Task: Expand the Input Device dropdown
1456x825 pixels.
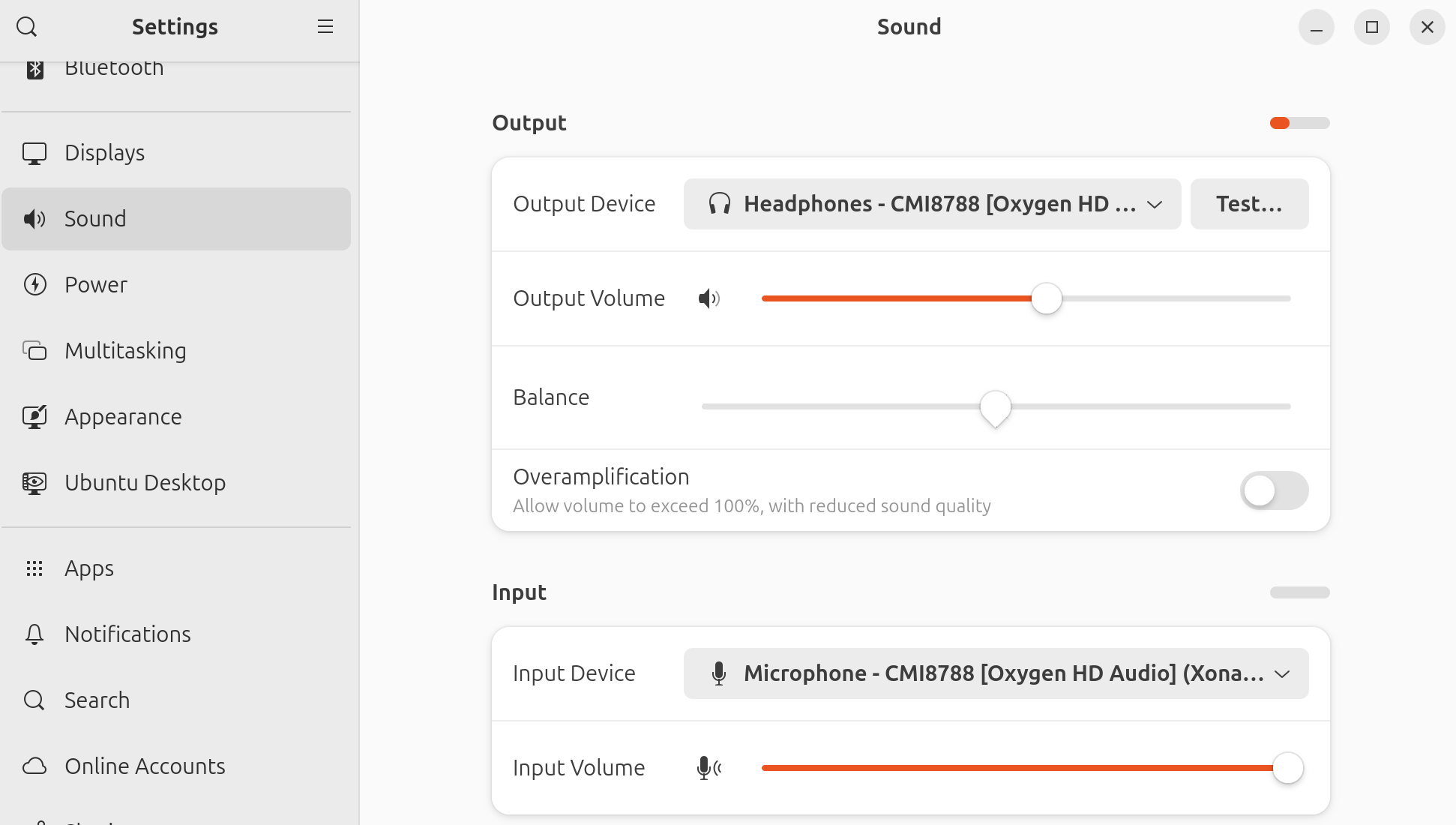Action: [996, 673]
